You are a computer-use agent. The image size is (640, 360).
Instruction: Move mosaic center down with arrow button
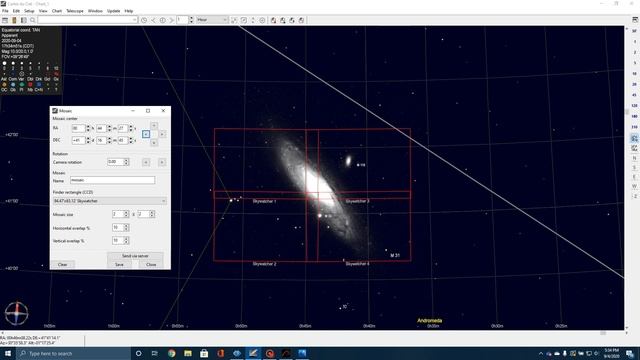(x=154, y=142)
